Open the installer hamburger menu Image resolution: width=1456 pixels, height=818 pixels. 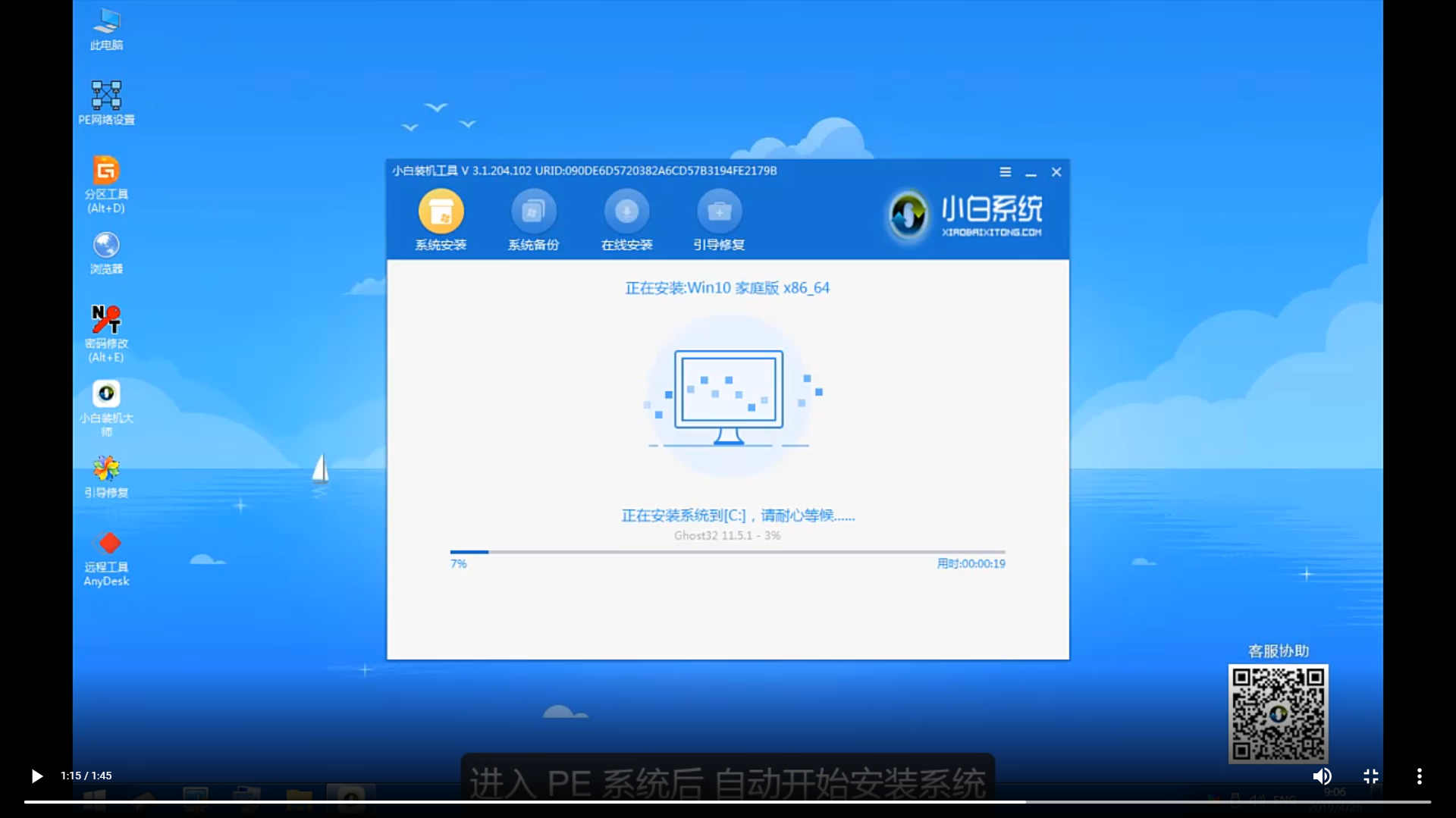(1005, 172)
